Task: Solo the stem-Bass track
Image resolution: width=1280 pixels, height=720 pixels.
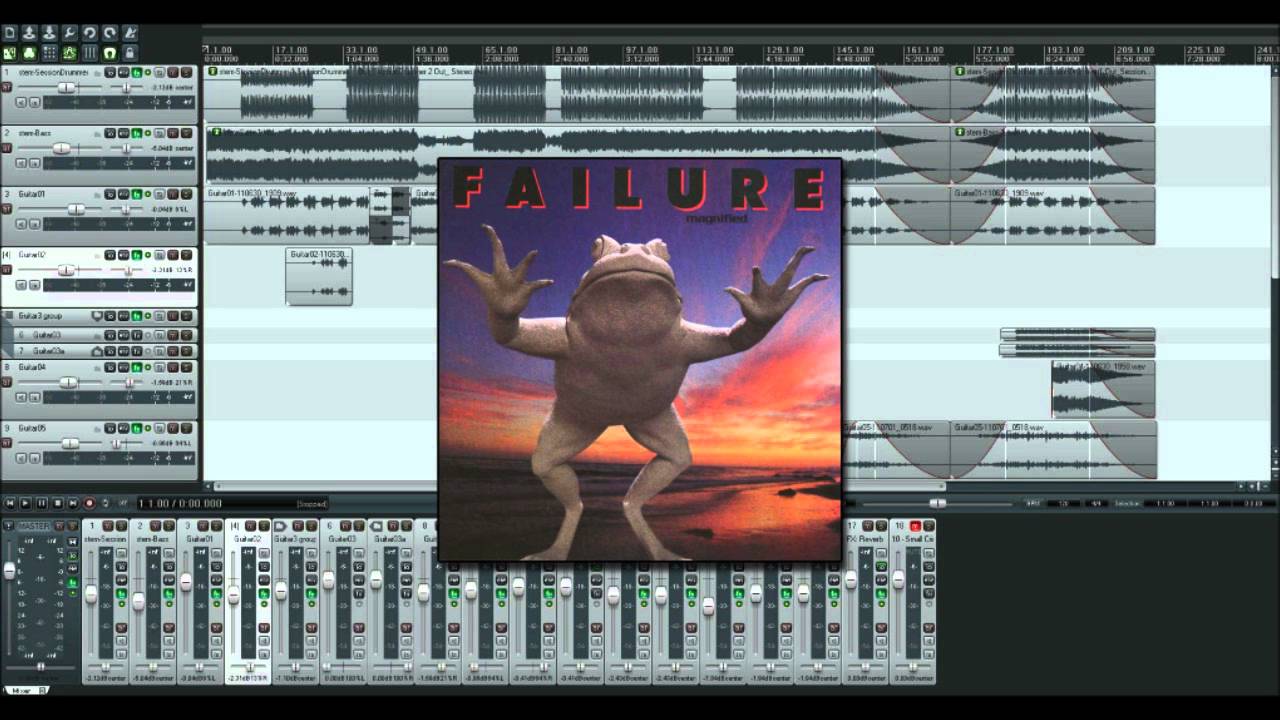Action: pos(186,133)
